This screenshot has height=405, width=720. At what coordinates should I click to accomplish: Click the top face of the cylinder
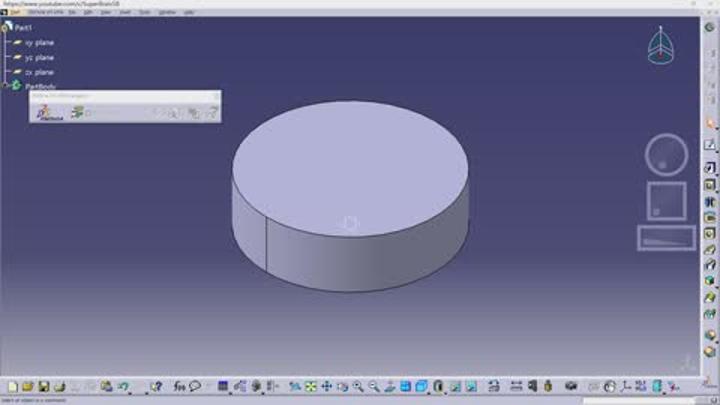tap(350, 169)
